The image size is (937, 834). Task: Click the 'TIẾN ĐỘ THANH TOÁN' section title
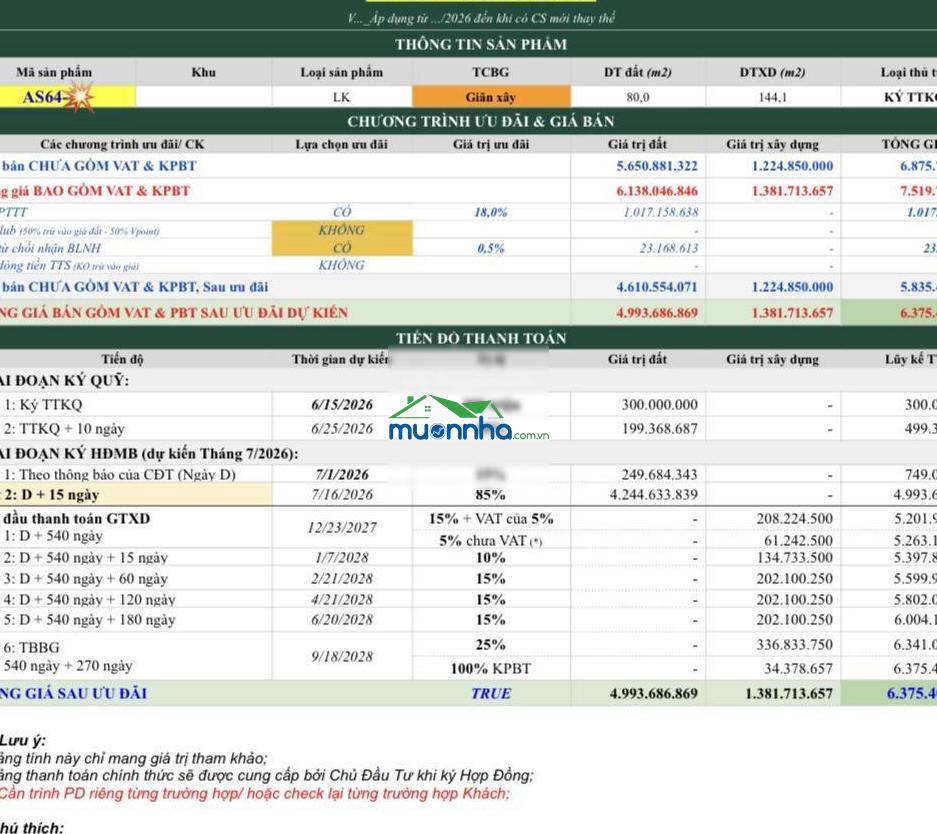(x=480, y=338)
